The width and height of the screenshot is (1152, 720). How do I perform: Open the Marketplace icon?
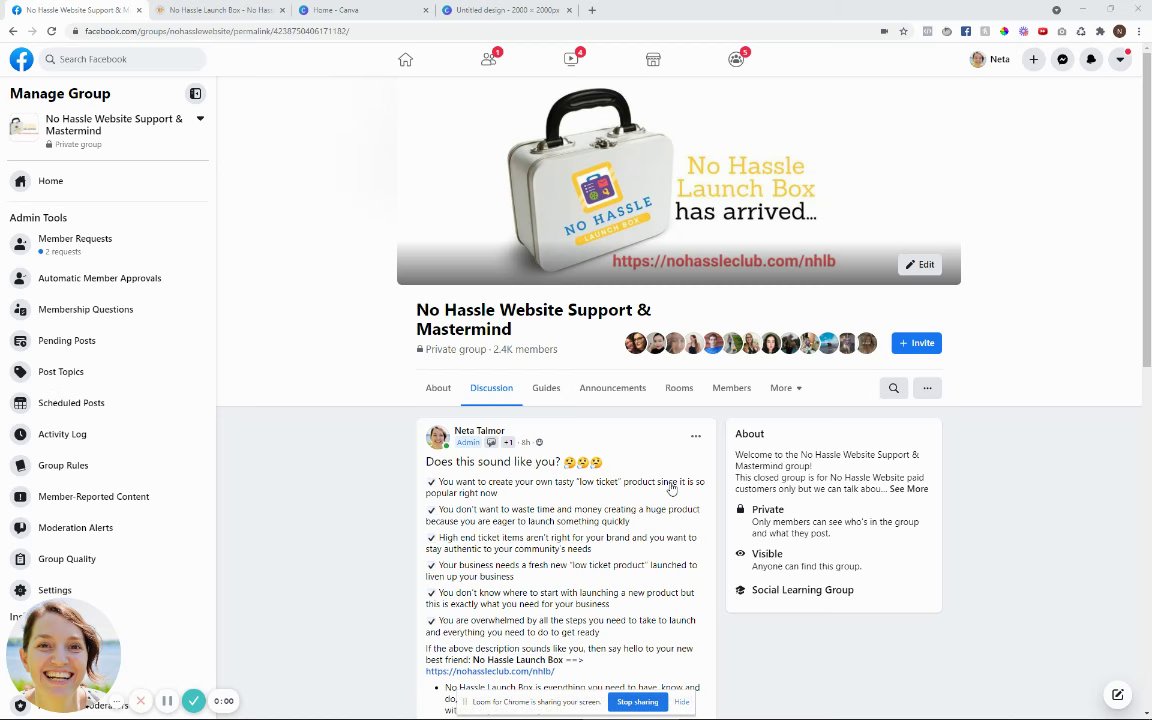[653, 60]
